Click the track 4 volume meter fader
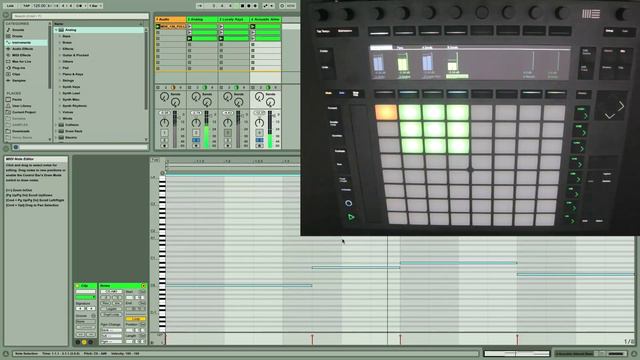640x360 pixels. coord(270,129)
